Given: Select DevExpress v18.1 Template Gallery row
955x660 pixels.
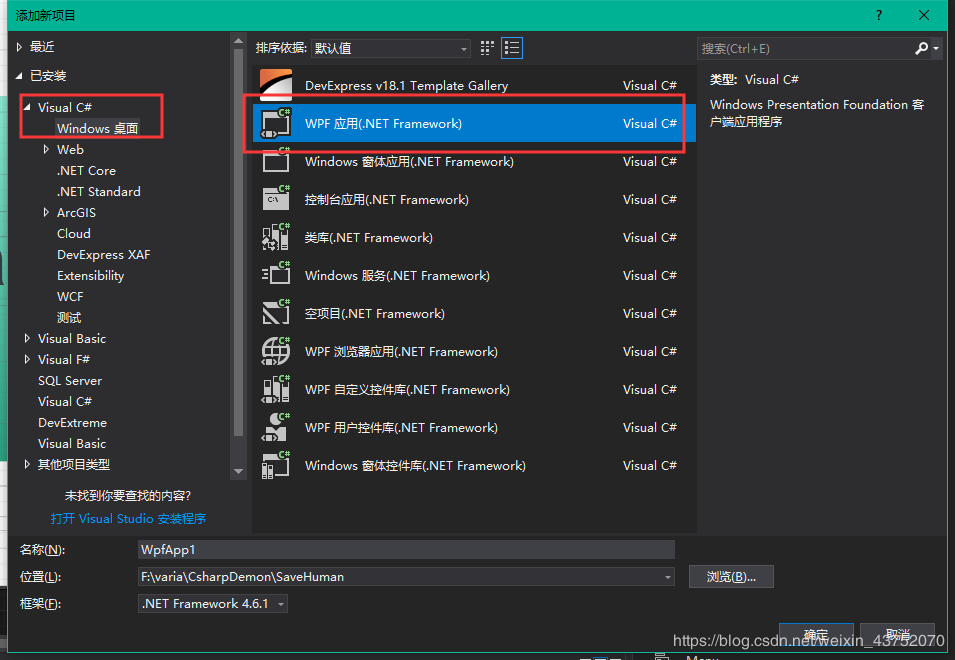Looking at the screenshot, I should (474, 85).
